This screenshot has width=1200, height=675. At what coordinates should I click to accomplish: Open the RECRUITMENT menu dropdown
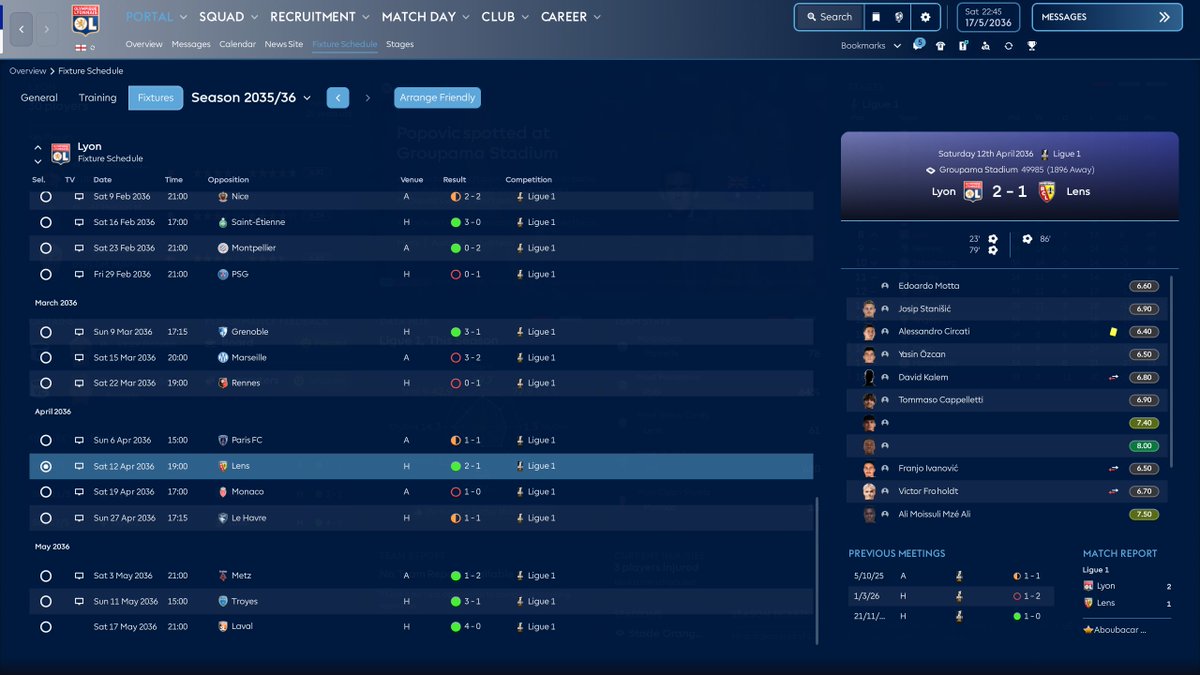(320, 17)
